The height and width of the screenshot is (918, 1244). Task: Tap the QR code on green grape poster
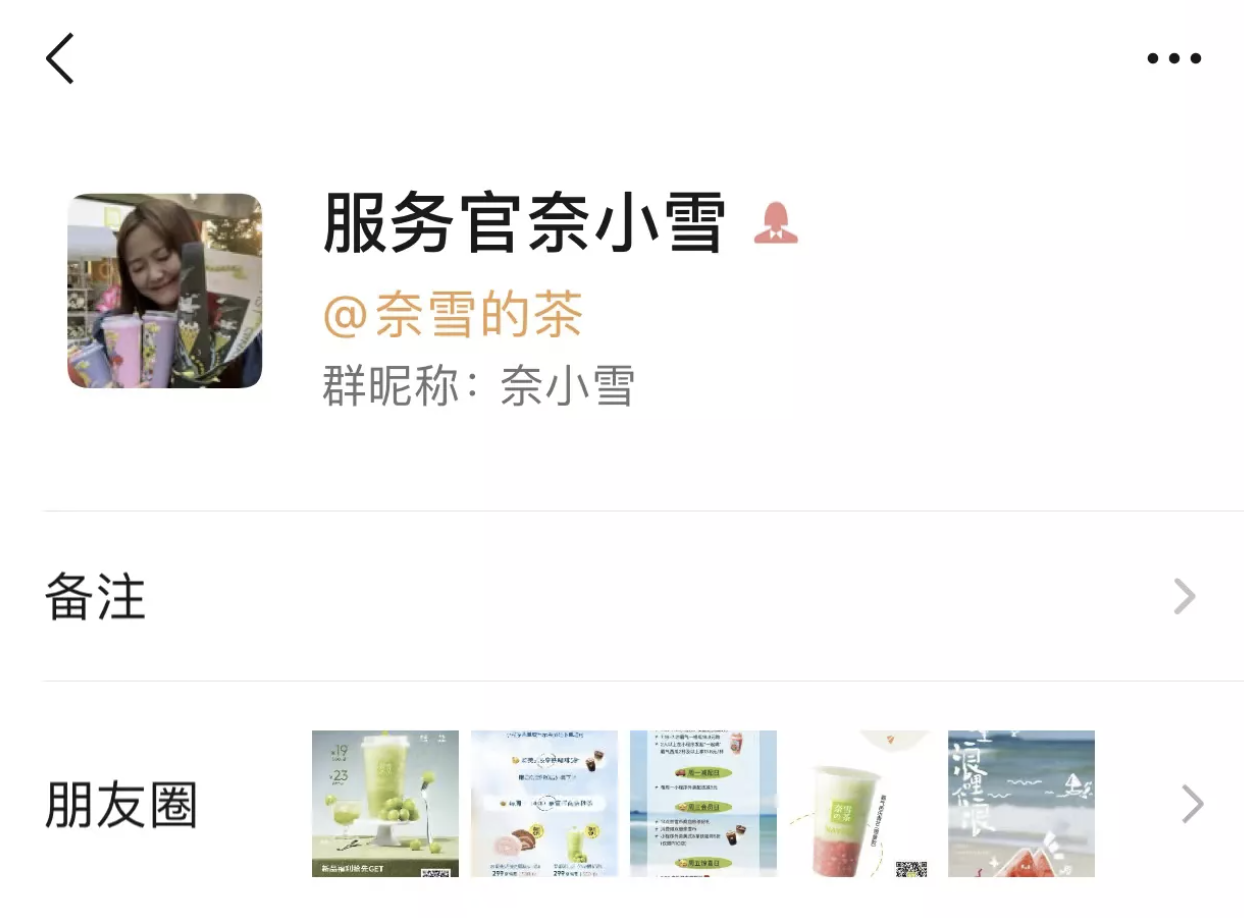pos(436,872)
